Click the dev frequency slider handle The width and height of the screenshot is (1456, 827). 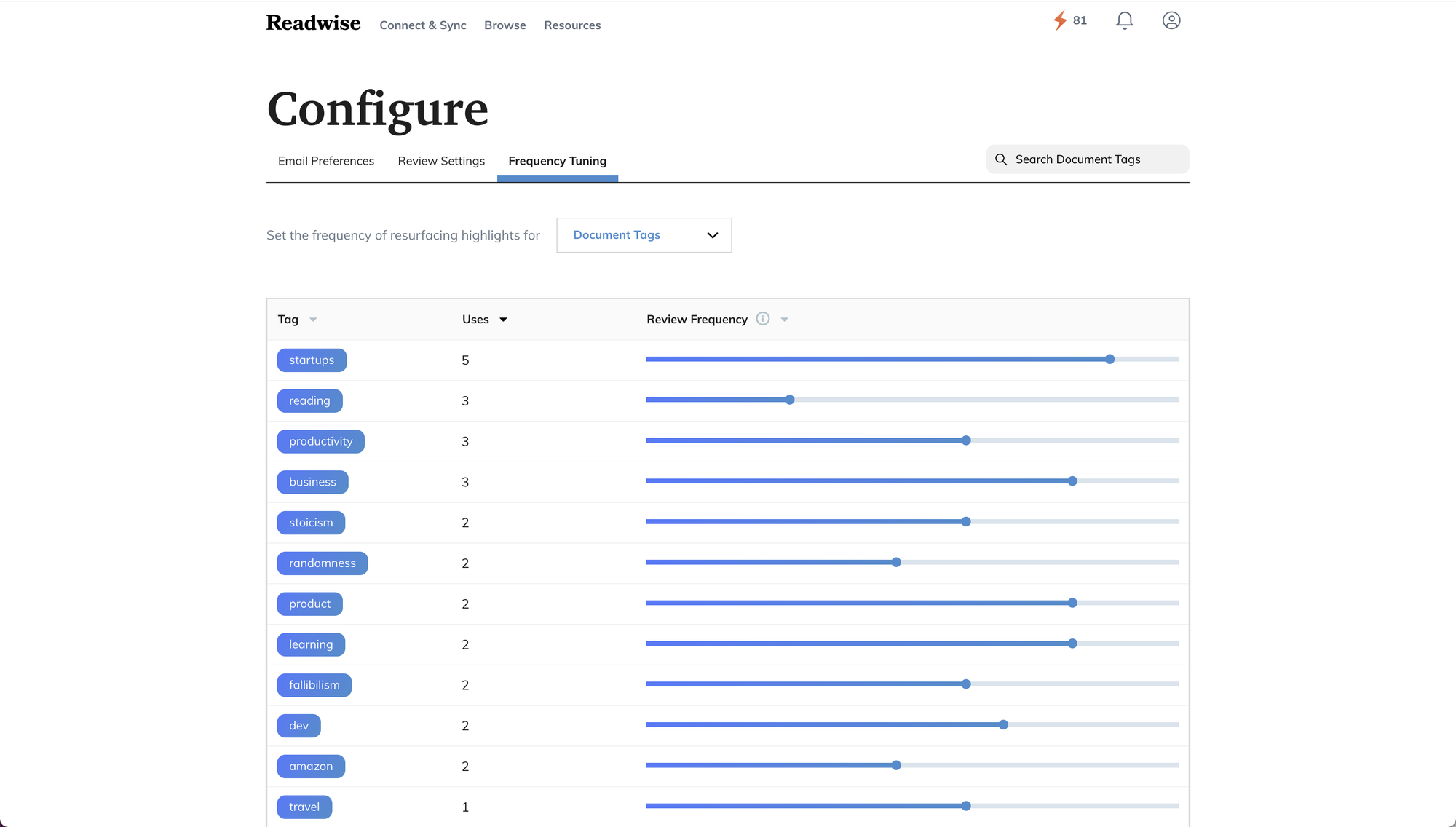[x=1004, y=725]
